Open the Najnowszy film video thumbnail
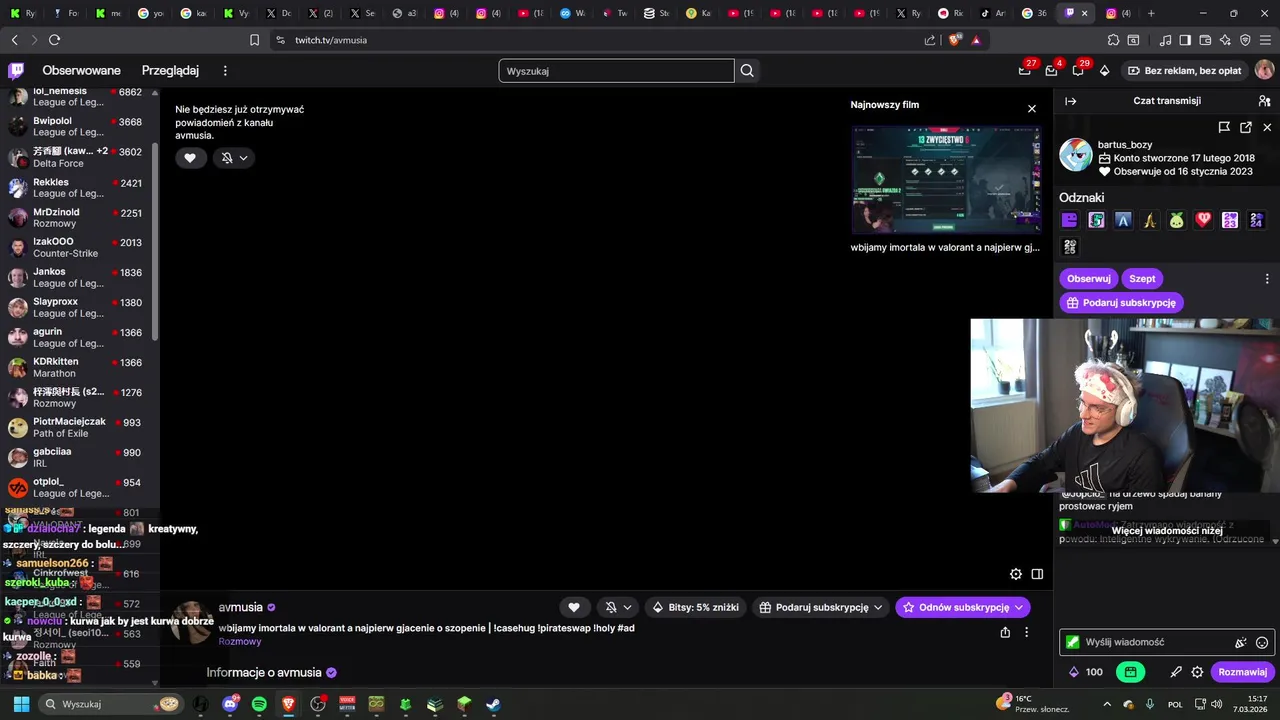The image size is (1280, 720). 946,180
